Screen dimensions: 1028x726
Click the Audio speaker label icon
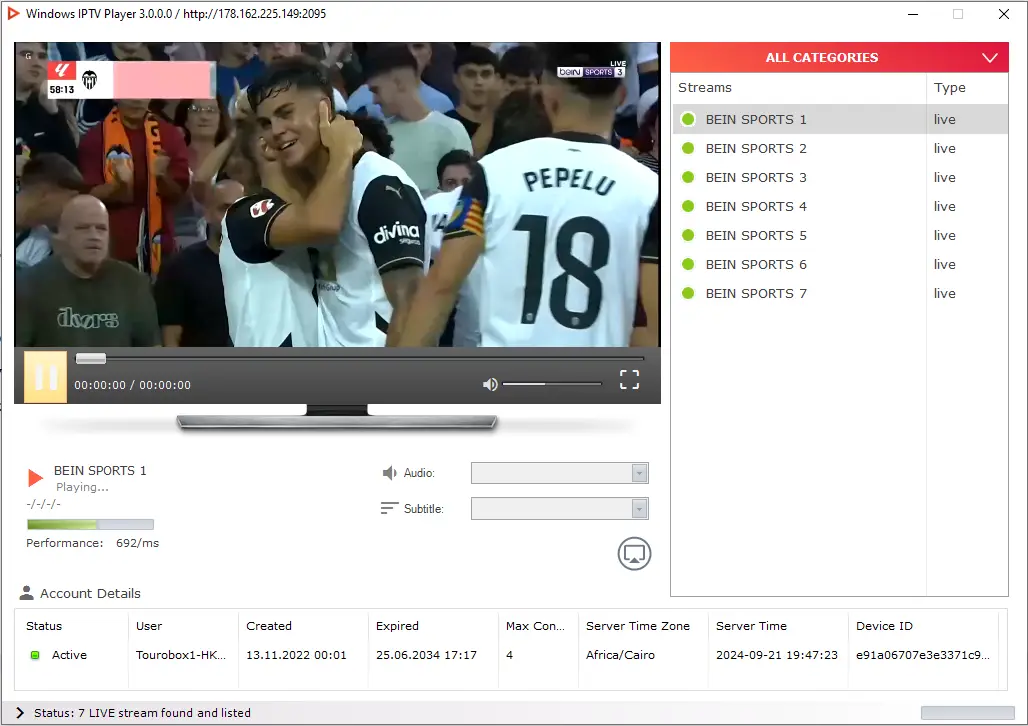click(x=389, y=473)
